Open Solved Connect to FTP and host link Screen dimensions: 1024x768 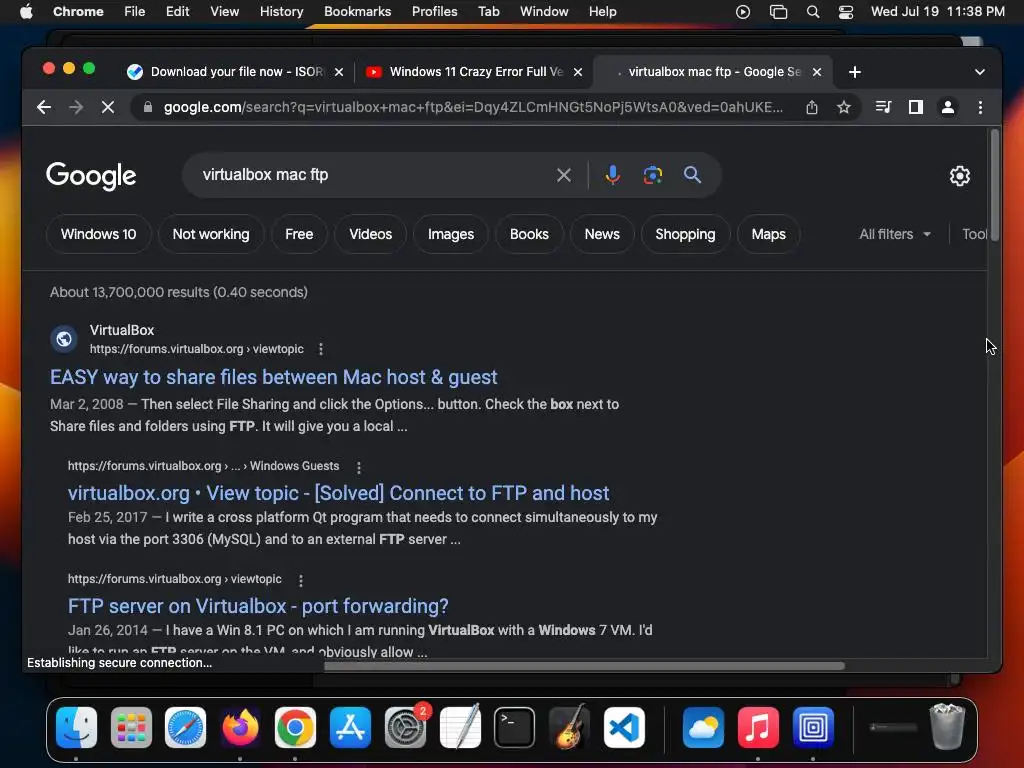click(x=338, y=493)
